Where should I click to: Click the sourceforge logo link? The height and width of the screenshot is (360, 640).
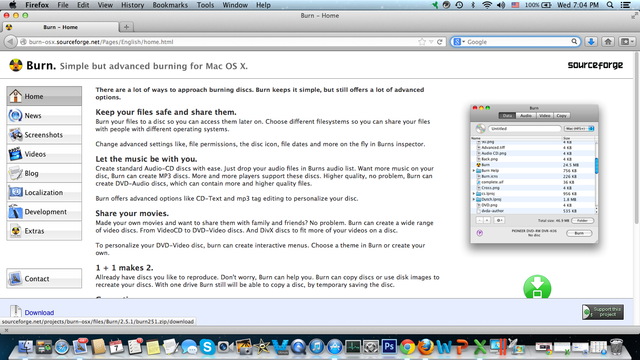pyautogui.click(x=595, y=65)
